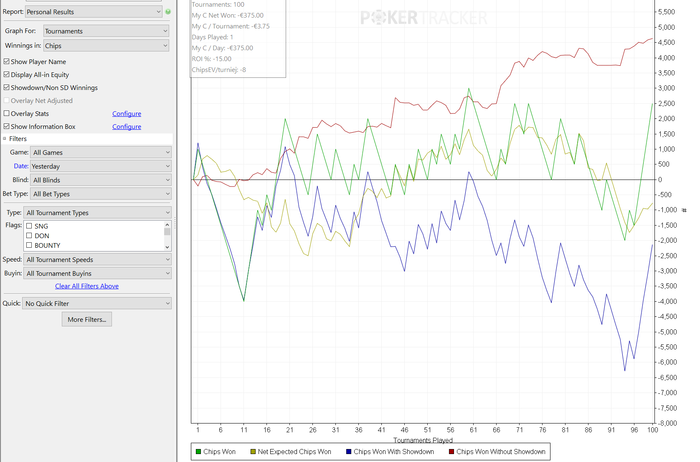Open the Buyin dropdown for tournament buyins
This screenshot has height=462, width=700.
(97, 273)
